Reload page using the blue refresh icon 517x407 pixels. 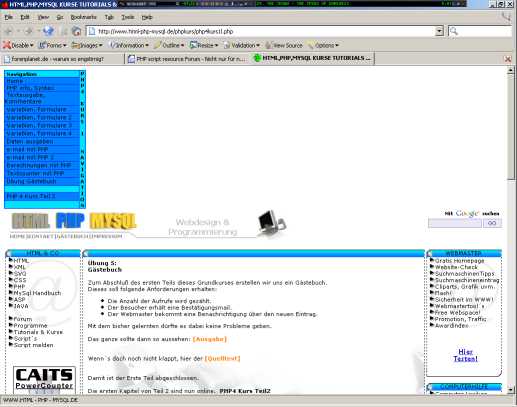pos(48,31)
